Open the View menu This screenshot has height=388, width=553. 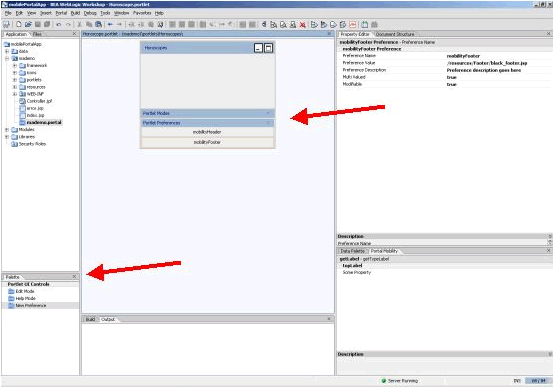click(x=31, y=13)
